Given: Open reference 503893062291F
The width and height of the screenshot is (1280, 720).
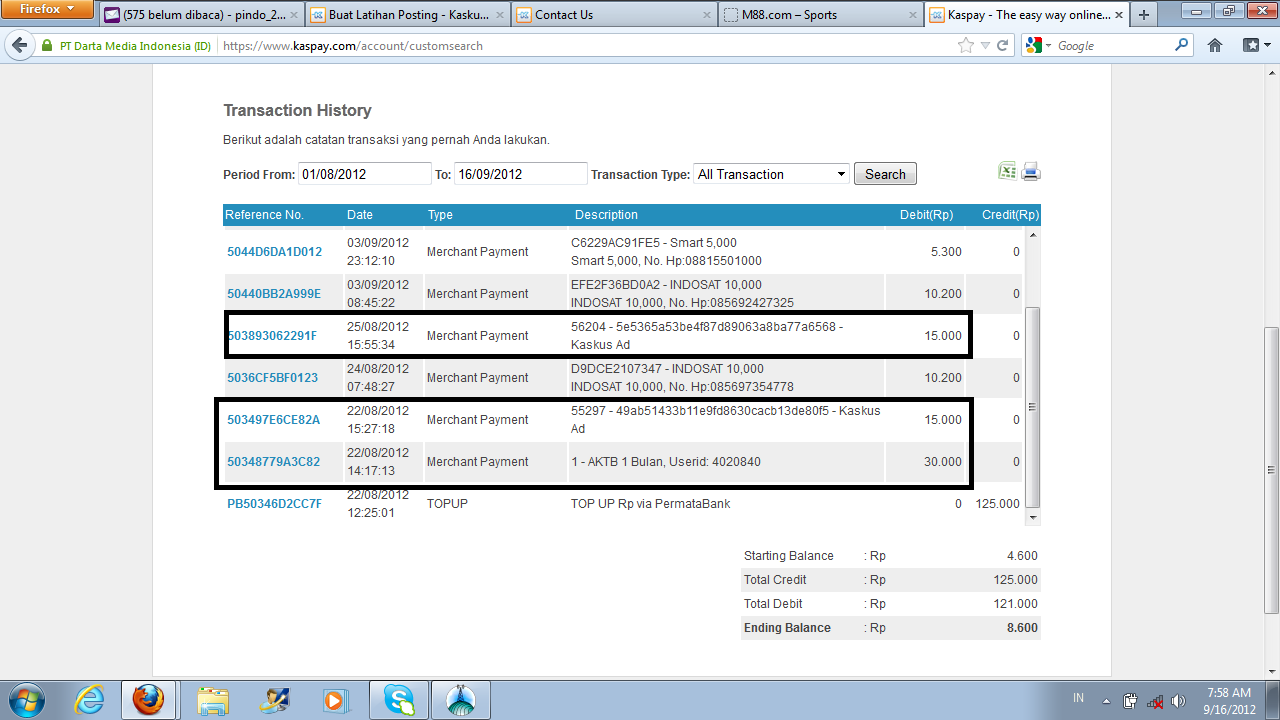Looking at the screenshot, I should pyautogui.click(x=272, y=336).
